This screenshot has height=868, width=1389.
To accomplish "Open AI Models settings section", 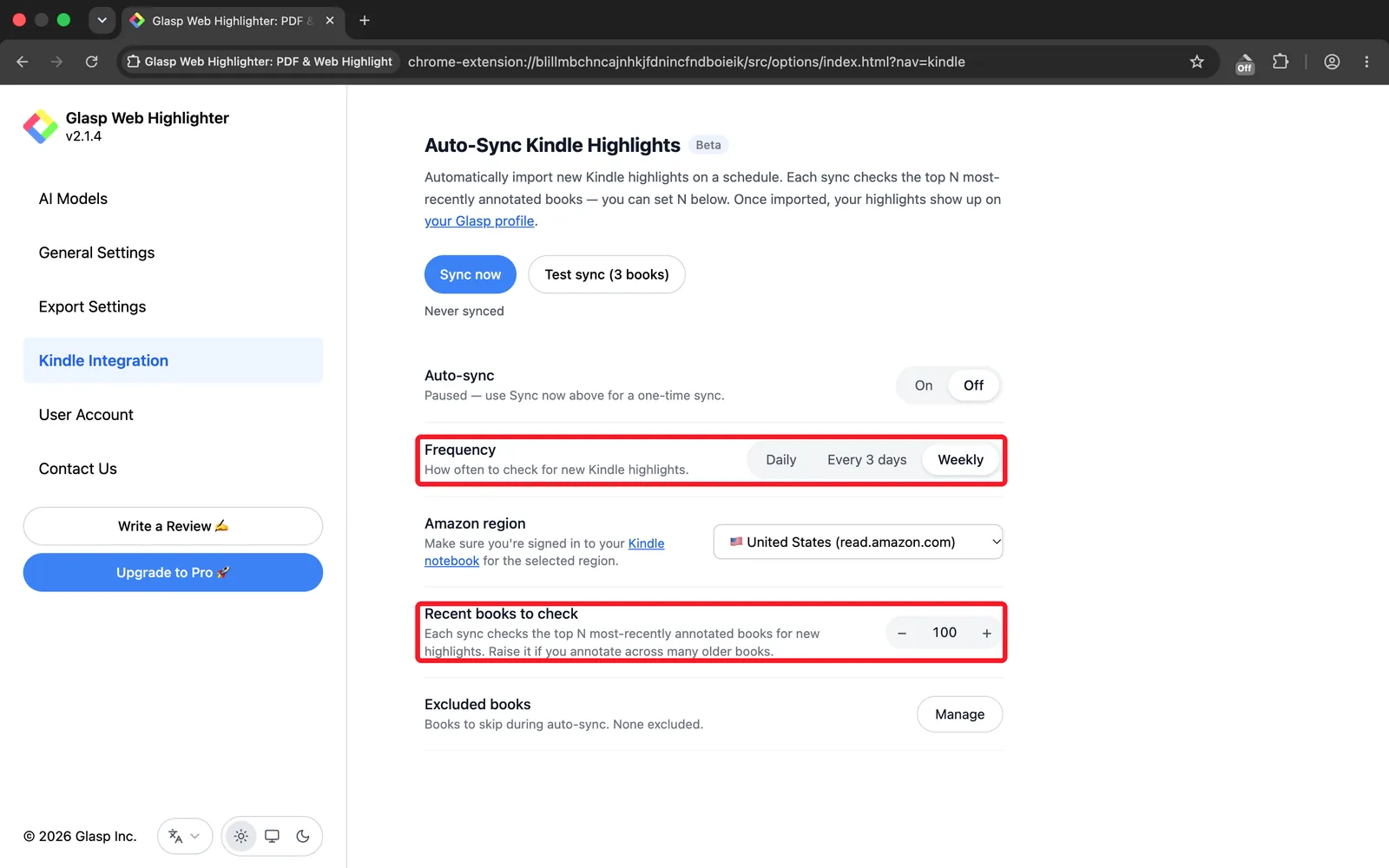I will (x=173, y=199).
